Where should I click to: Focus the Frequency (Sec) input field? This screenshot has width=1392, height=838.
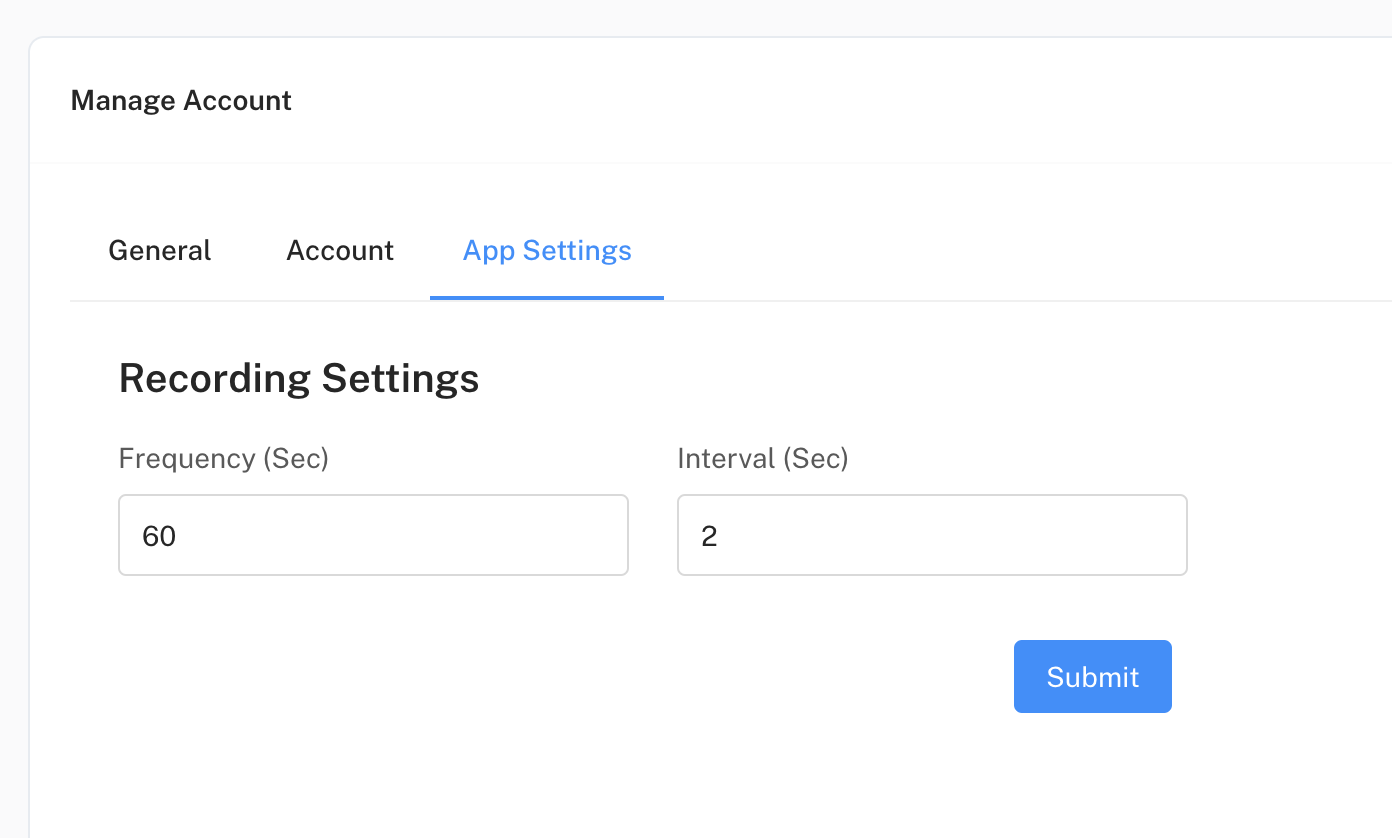click(x=373, y=535)
